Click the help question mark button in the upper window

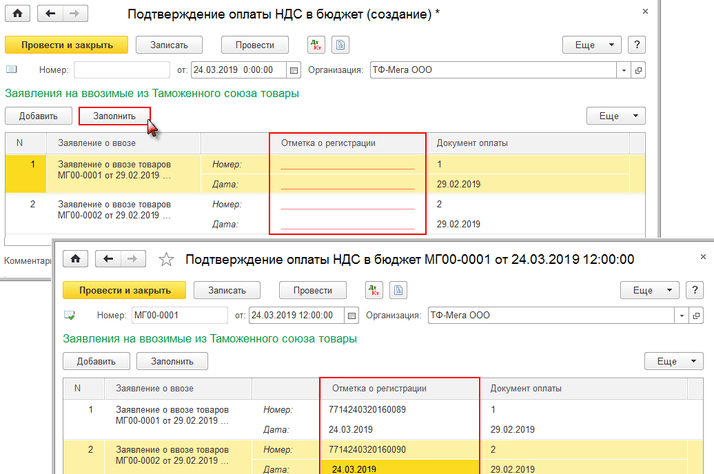pos(636,45)
